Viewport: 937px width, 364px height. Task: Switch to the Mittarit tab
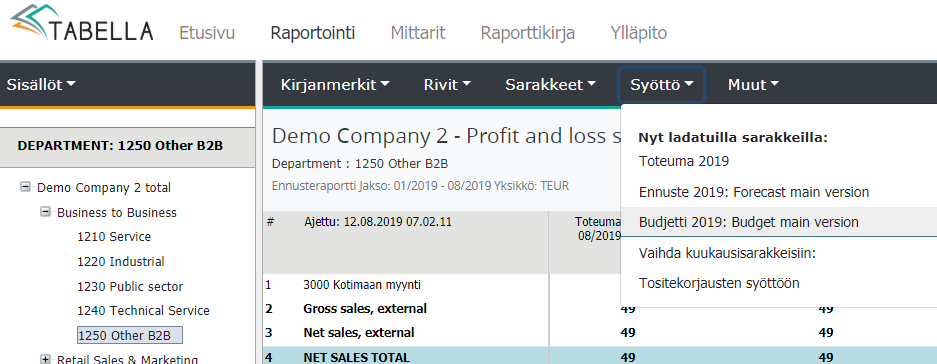[x=418, y=32]
